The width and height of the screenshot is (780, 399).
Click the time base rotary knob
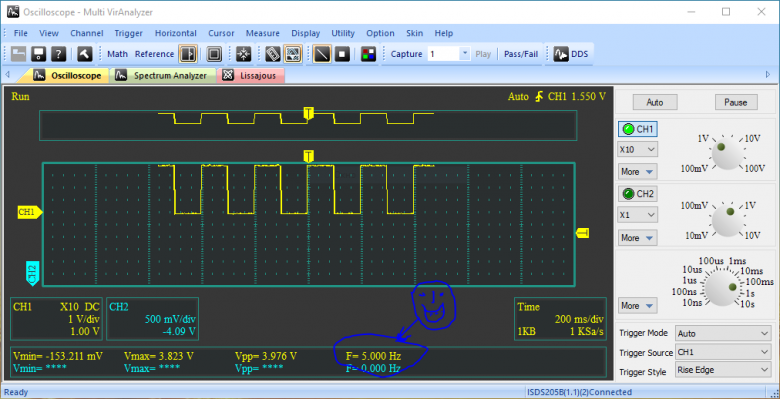coord(724,288)
